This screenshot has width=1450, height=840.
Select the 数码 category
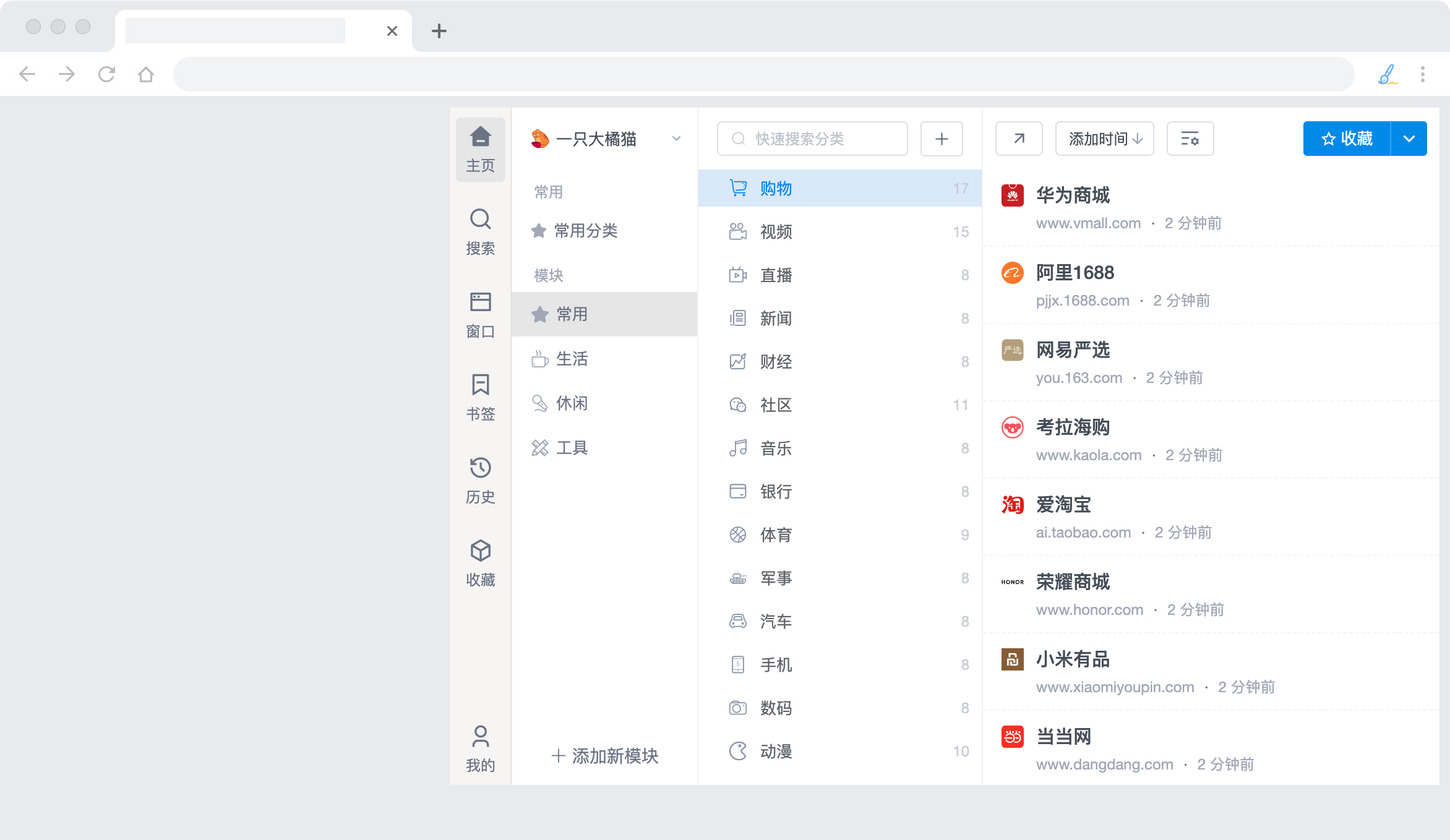(839, 708)
